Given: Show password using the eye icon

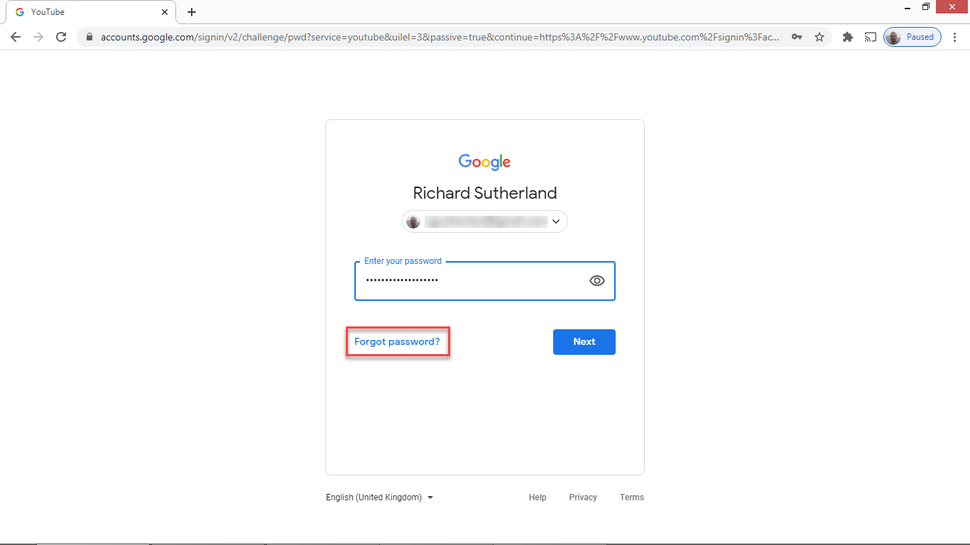Looking at the screenshot, I should coord(597,281).
